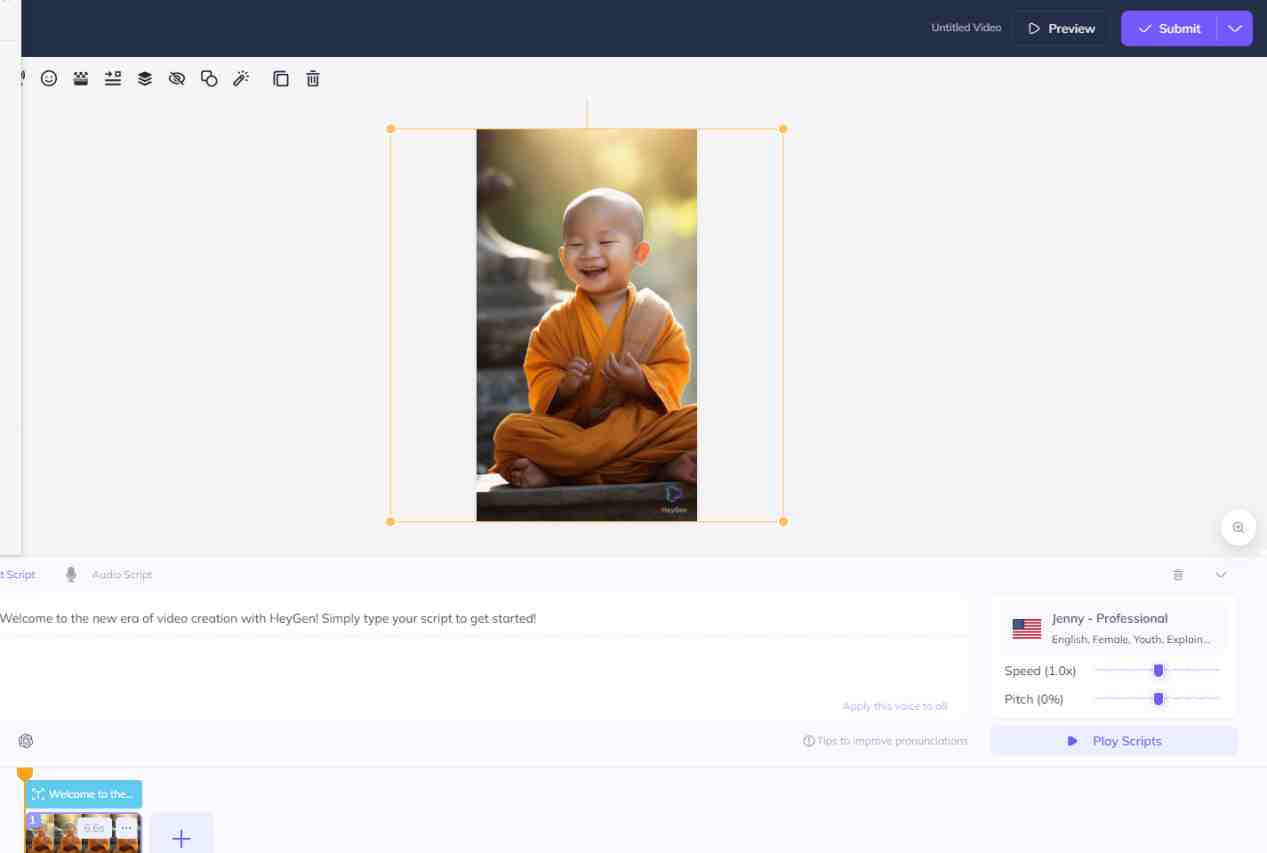The width and height of the screenshot is (1267, 853).
Task: Open the dropdown arrow beside Submit
Action: [1235, 28]
